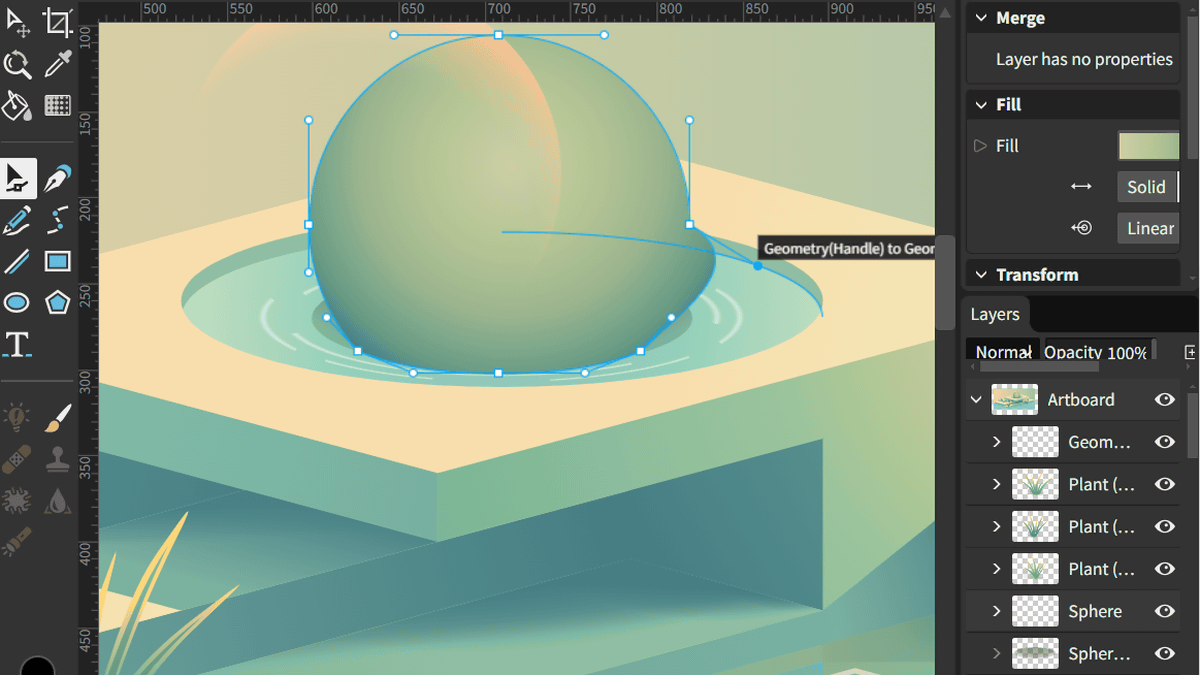Click the highlighted handle beside the tooltip

758,266
